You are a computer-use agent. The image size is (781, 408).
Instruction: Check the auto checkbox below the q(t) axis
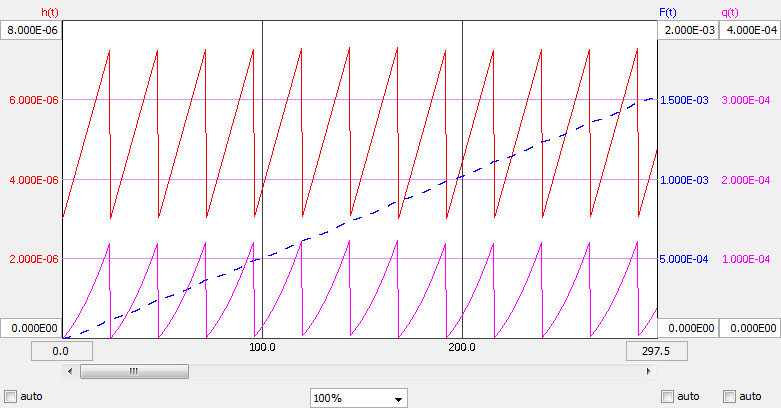(x=729, y=396)
